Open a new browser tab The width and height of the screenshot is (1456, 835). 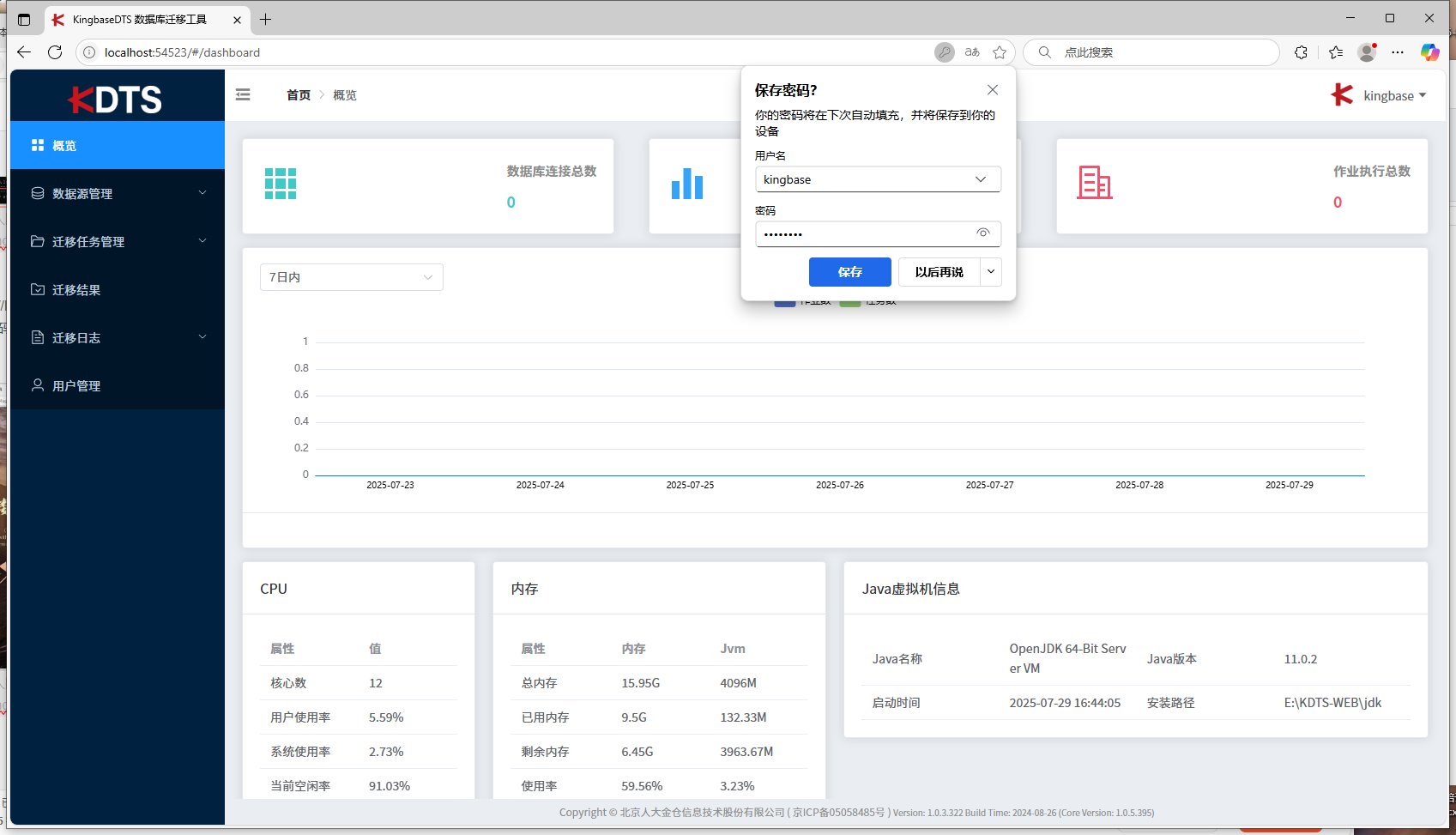(x=266, y=19)
